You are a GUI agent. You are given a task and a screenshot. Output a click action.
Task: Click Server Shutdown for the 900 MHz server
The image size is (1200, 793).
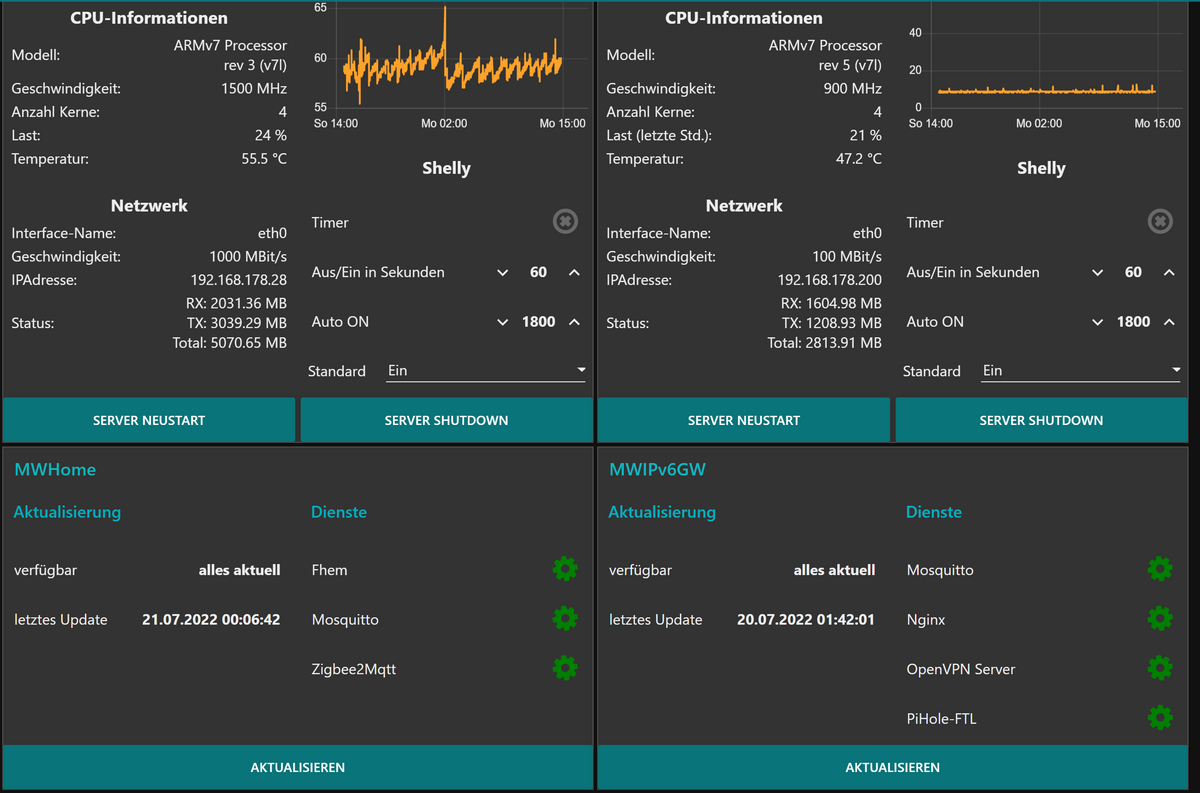[1041, 420]
